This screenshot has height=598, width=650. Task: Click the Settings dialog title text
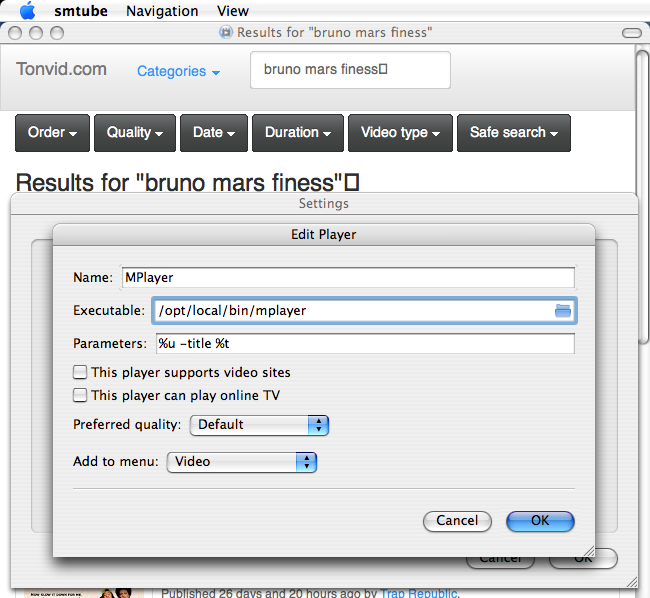tap(324, 203)
